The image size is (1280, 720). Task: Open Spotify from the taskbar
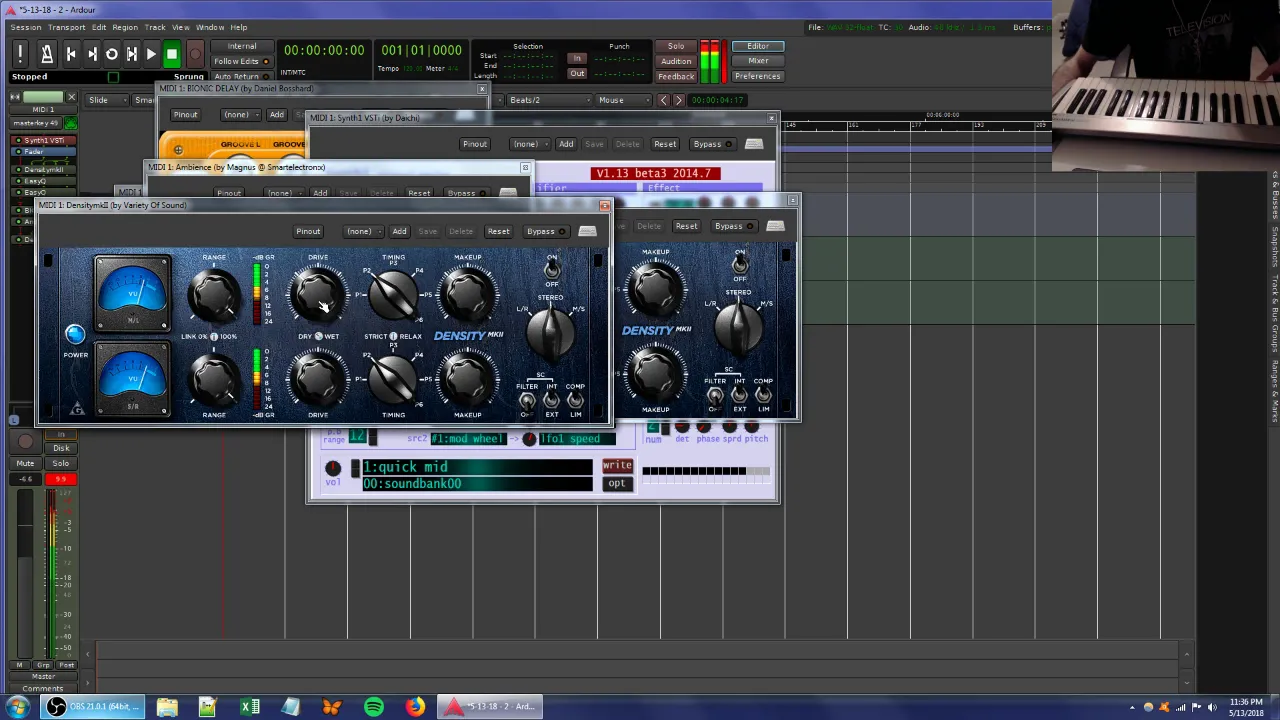[x=373, y=707]
